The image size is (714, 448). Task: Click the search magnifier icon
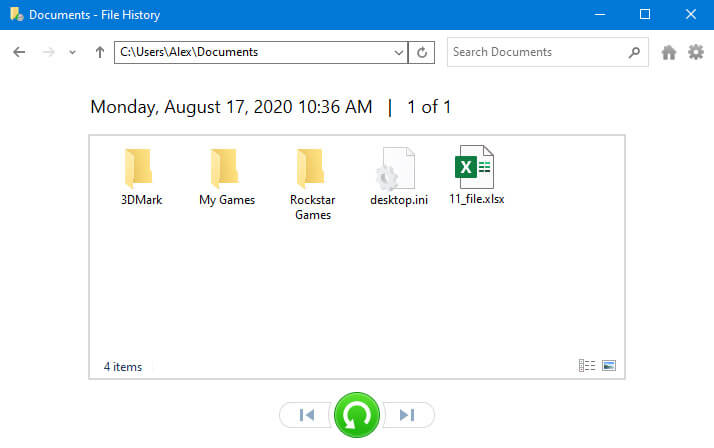(634, 52)
